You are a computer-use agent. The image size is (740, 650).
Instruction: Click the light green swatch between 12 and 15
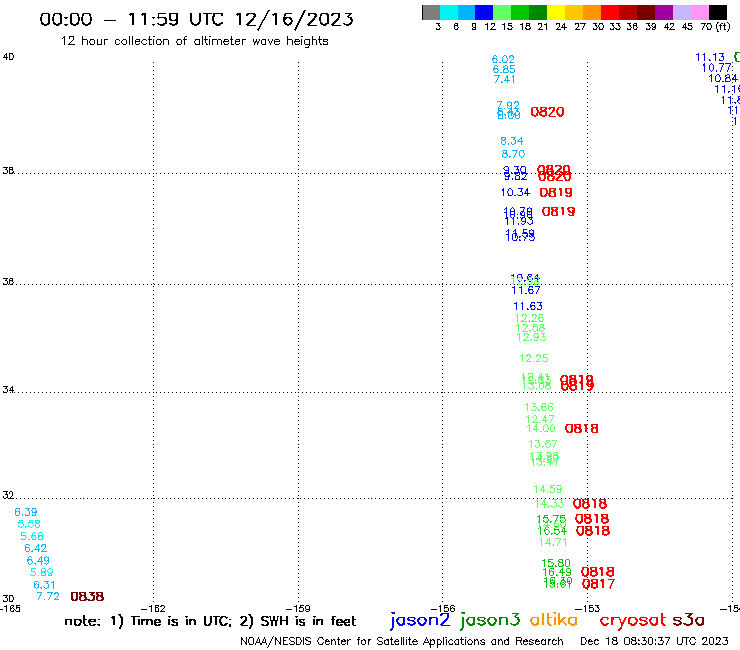pos(502,12)
